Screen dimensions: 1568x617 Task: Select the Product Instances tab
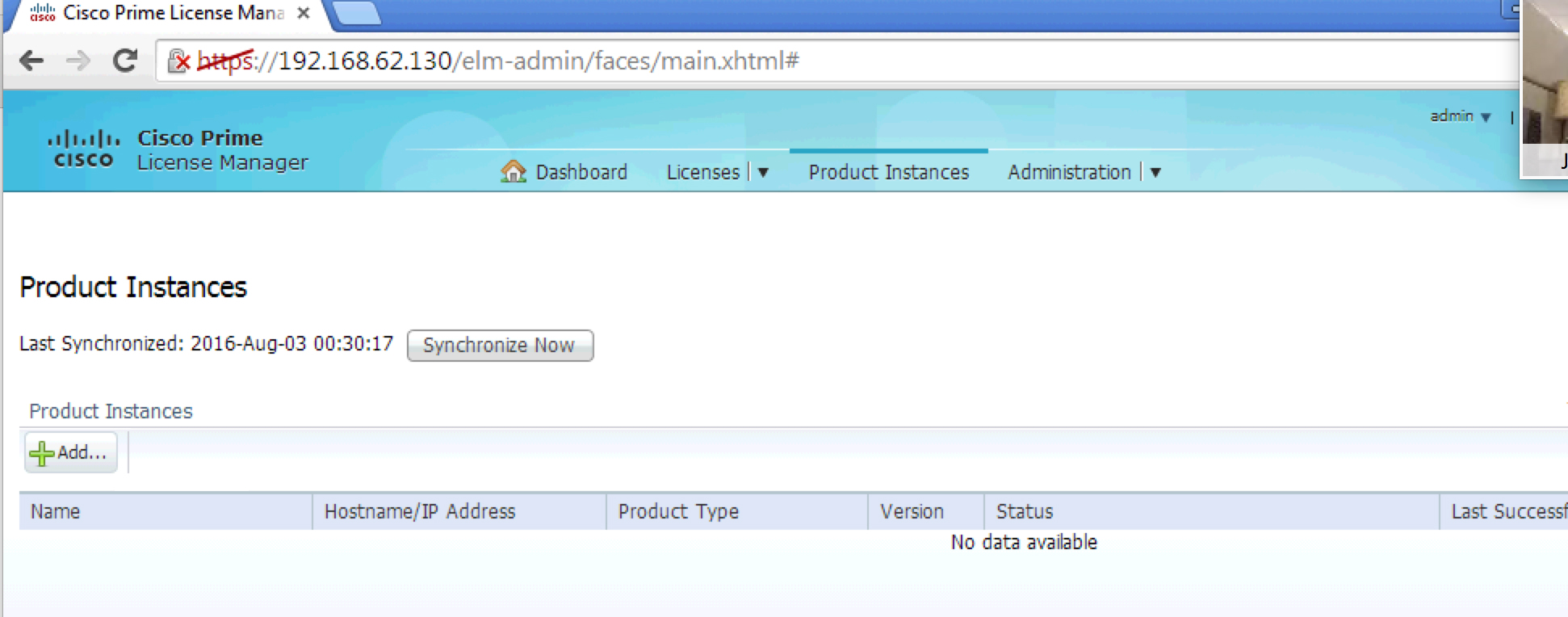[x=889, y=172]
